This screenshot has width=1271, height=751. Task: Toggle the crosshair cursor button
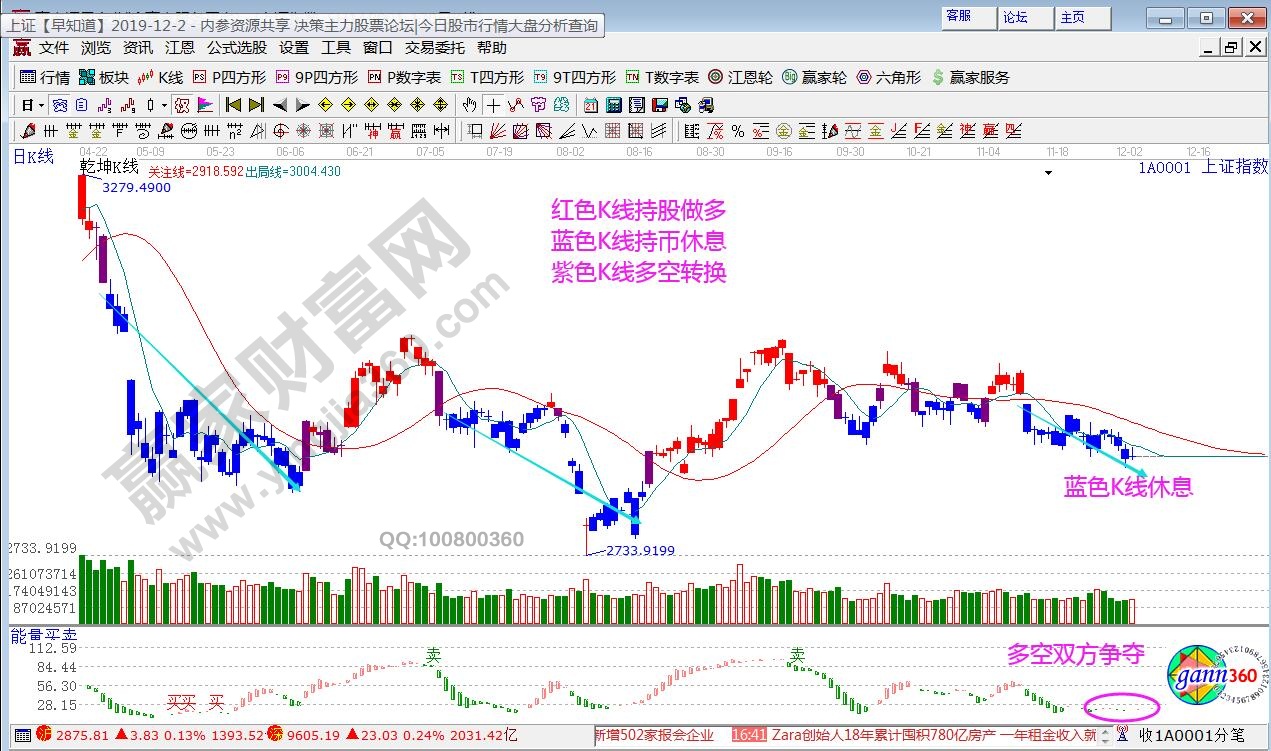click(493, 105)
